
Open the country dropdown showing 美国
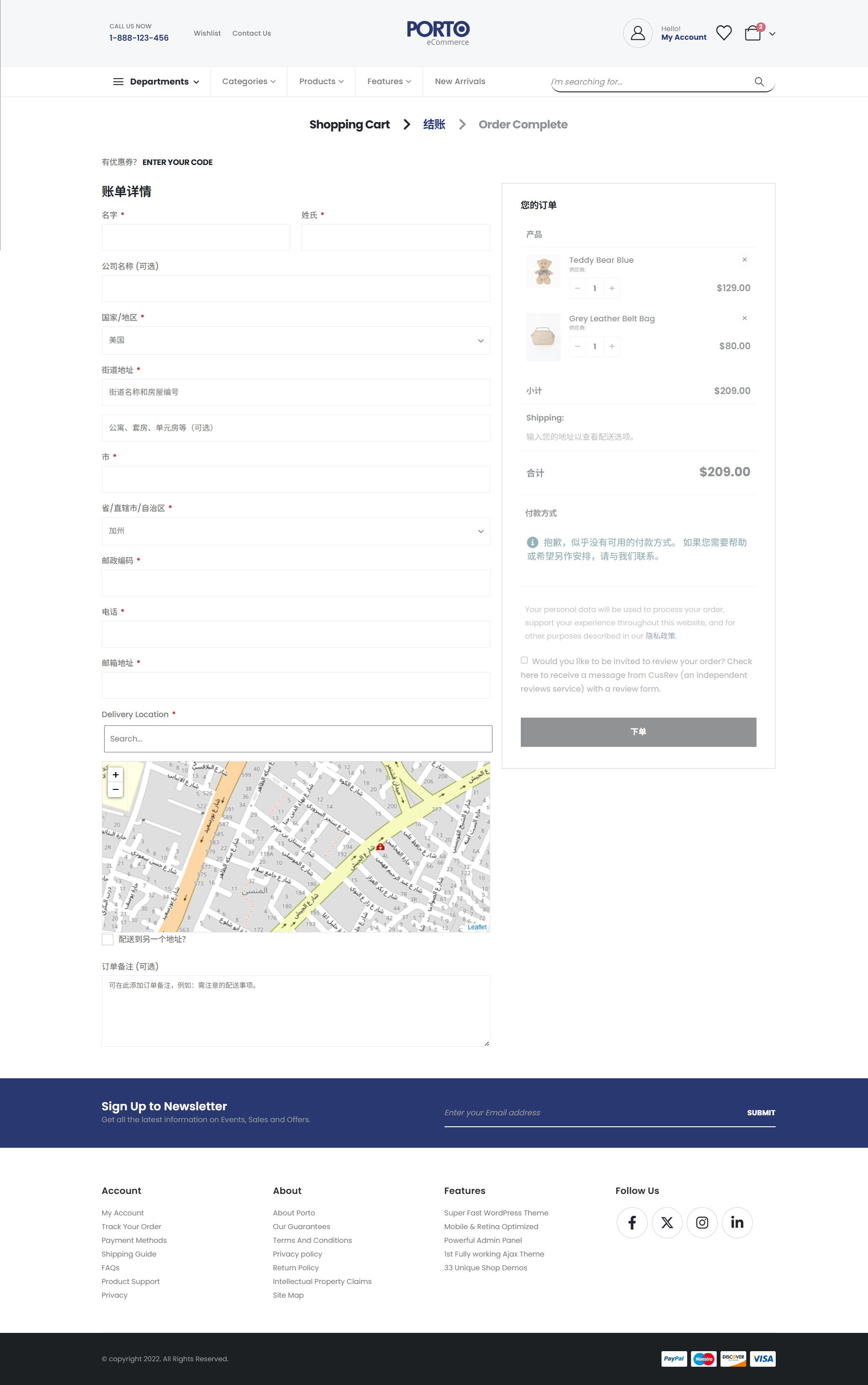[x=296, y=341]
